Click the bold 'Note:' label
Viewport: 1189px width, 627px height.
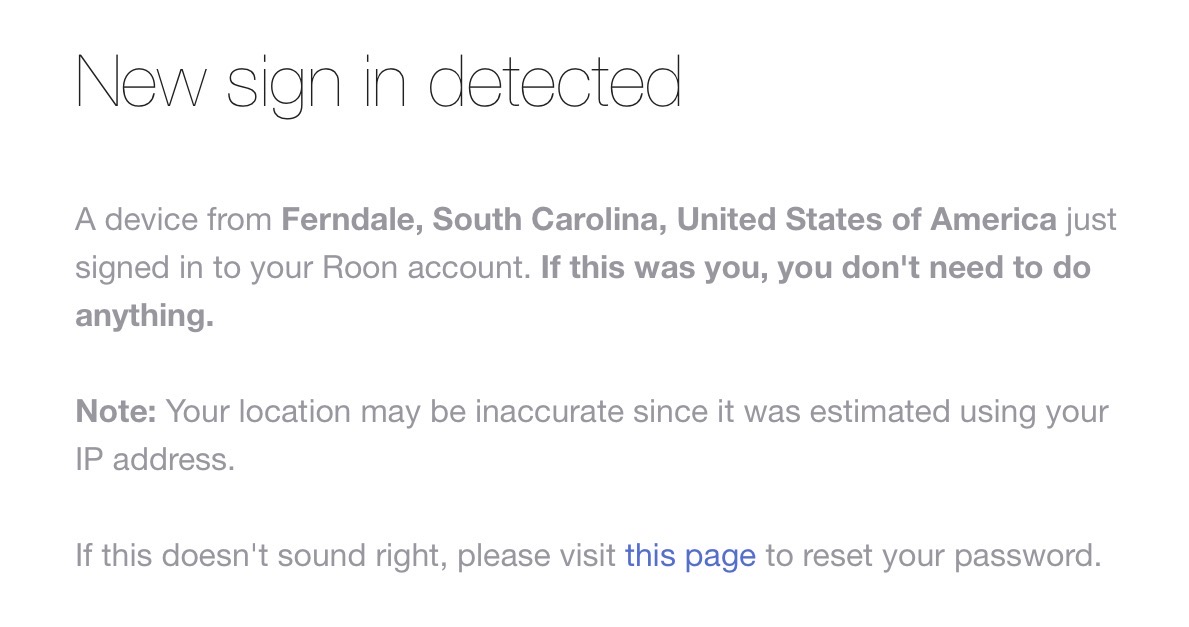(116, 412)
